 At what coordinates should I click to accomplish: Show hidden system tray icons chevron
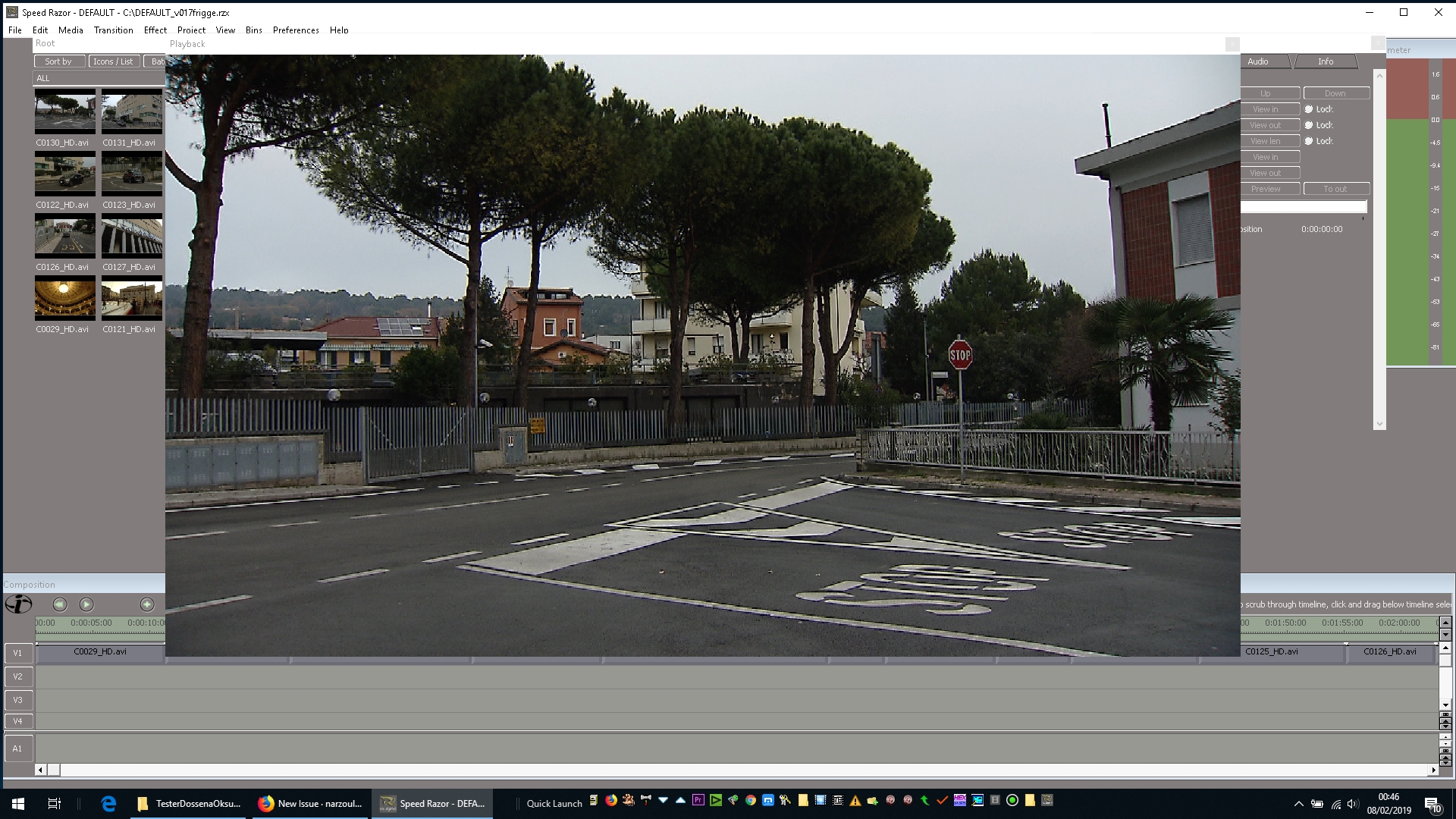pos(1298,804)
